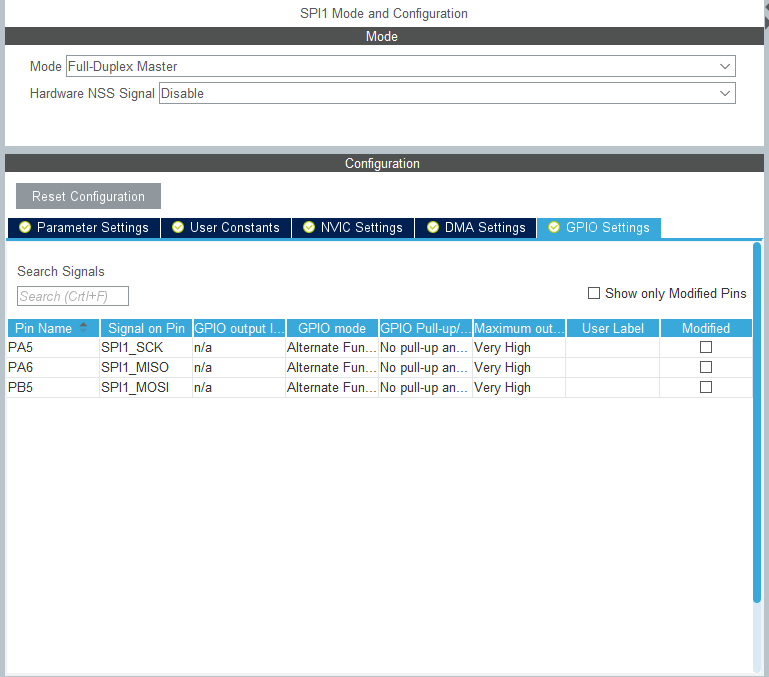Select the PB5 pin name cell
The image size is (769, 677).
click(53, 388)
